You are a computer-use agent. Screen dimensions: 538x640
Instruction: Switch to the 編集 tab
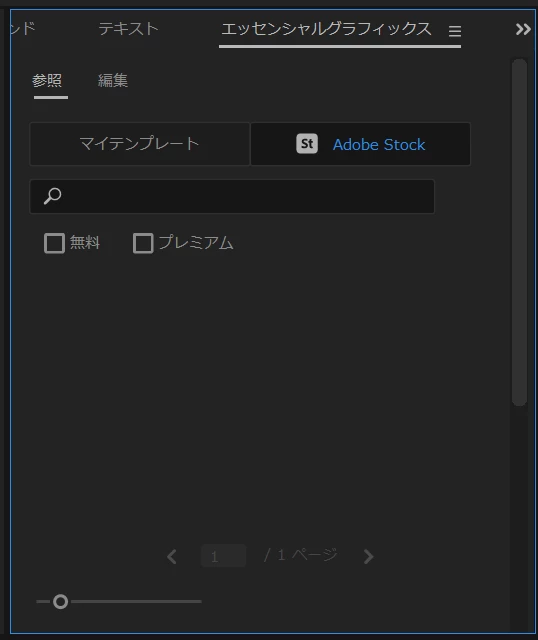pyautogui.click(x=113, y=80)
